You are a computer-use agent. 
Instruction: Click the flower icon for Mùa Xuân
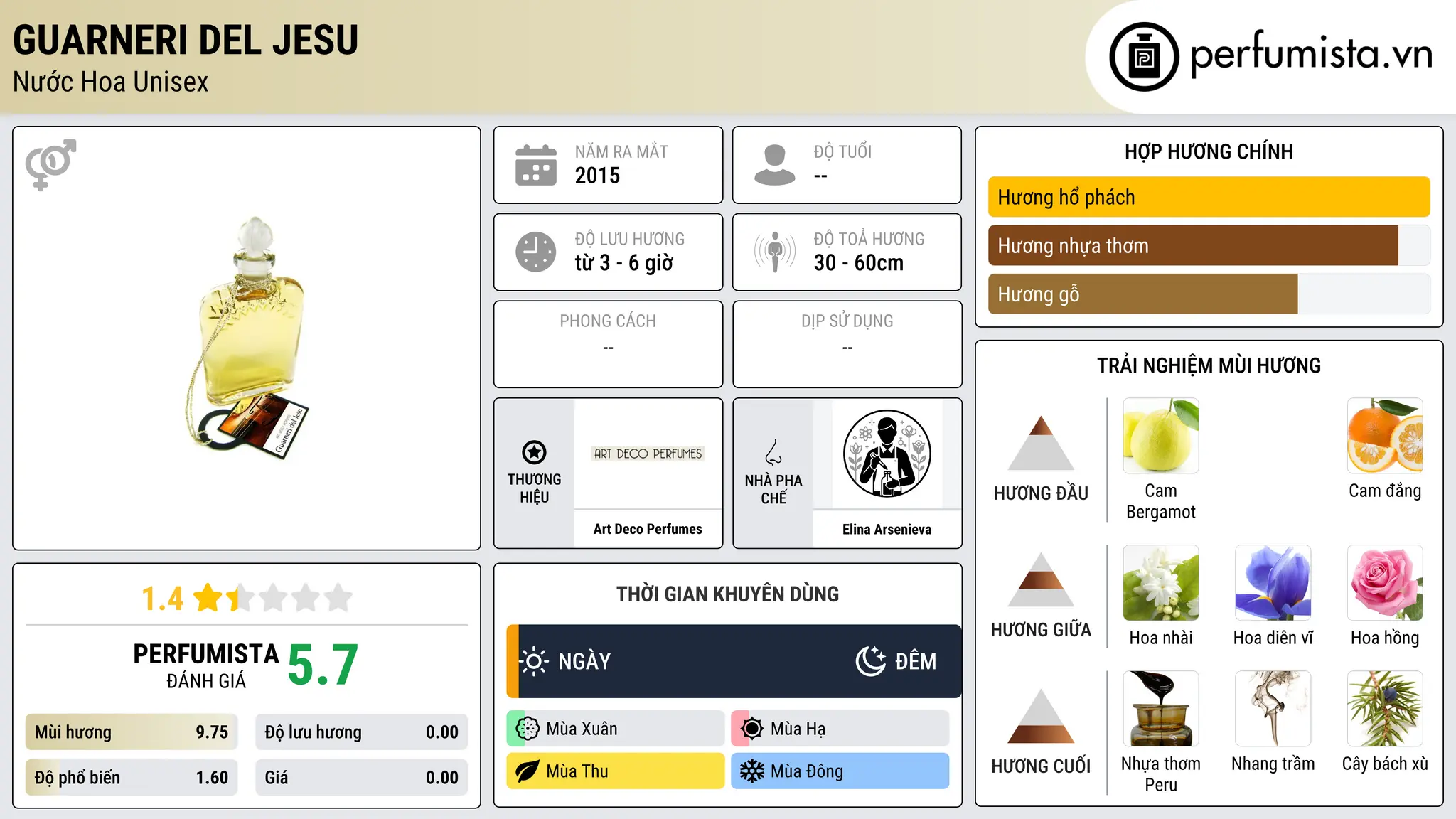click(x=528, y=729)
